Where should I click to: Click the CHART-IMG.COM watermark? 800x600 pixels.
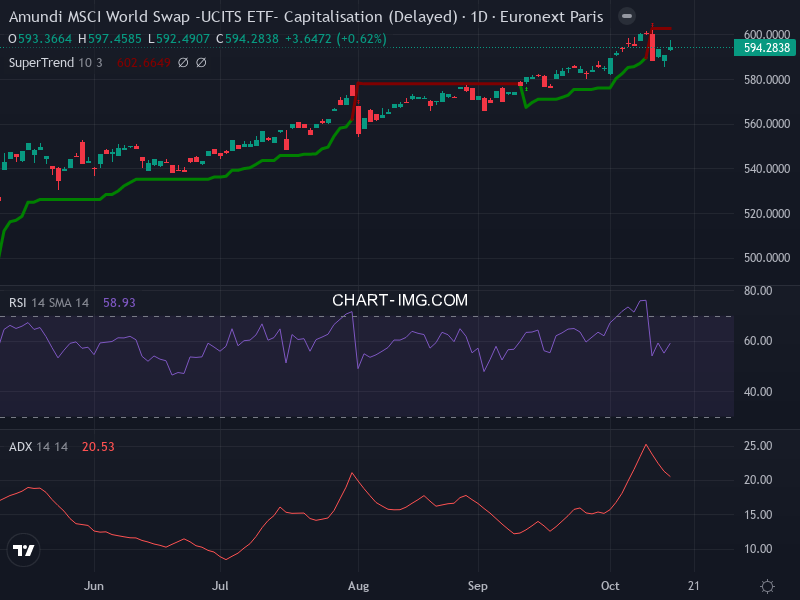[400, 300]
